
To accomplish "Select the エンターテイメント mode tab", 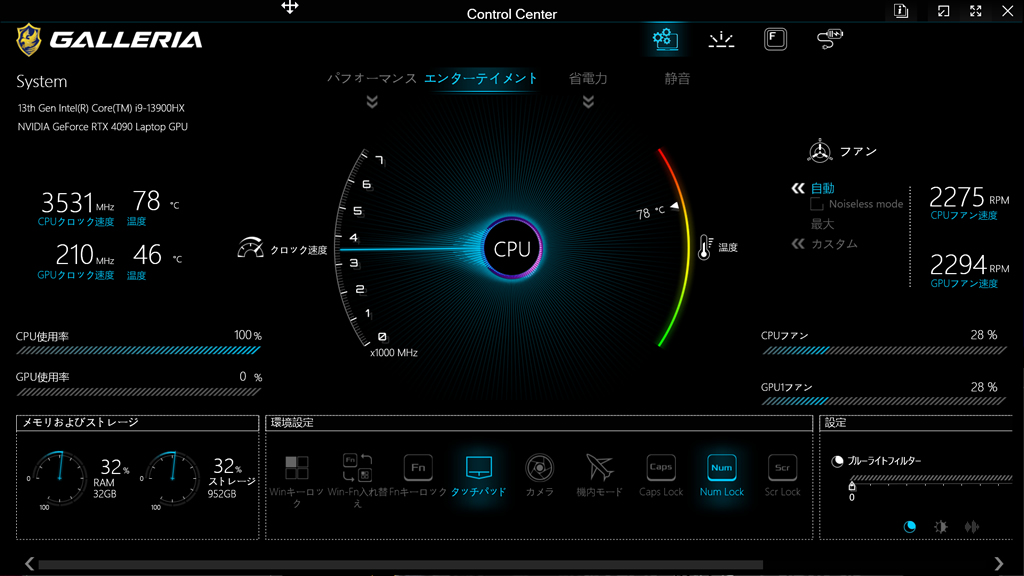I will 481,78.
